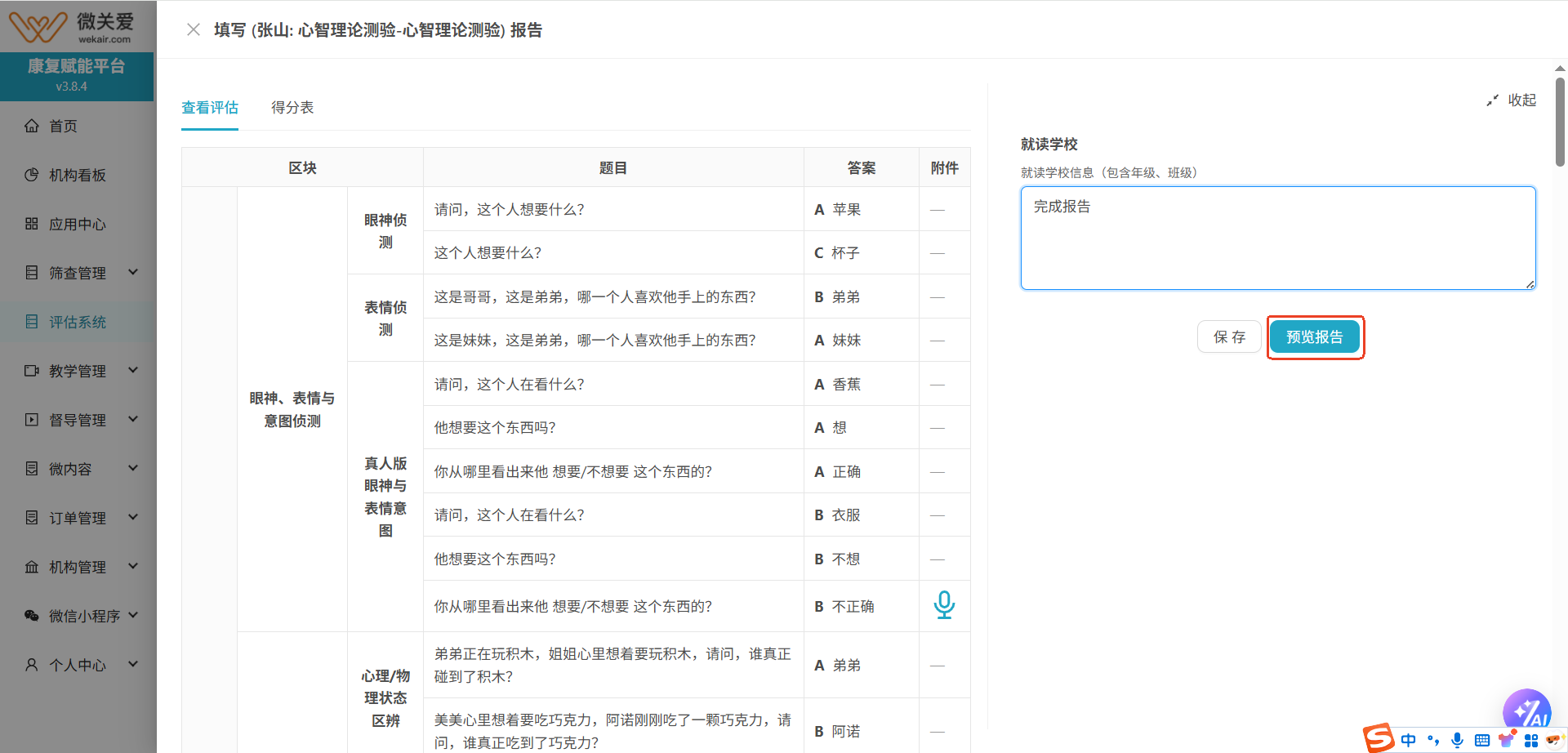Image resolution: width=1568 pixels, height=753 pixels.
Task: Expand the 订单管理 sidebar menu
Action: [78, 518]
